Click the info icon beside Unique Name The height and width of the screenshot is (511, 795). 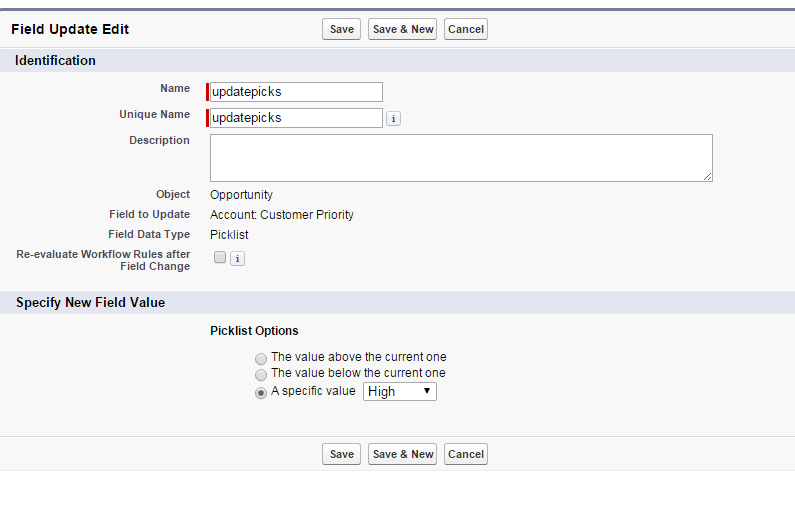click(393, 119)
